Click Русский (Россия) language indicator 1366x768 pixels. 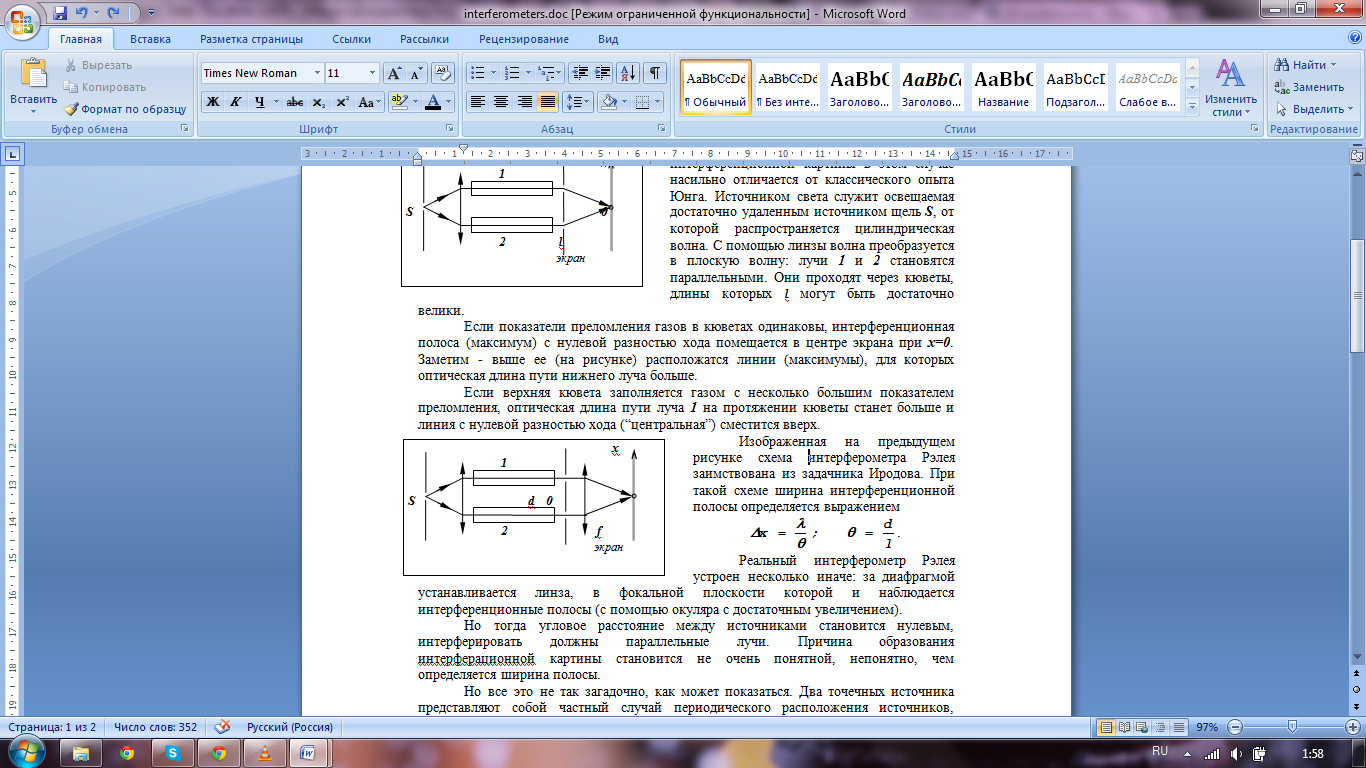(289, 727)
